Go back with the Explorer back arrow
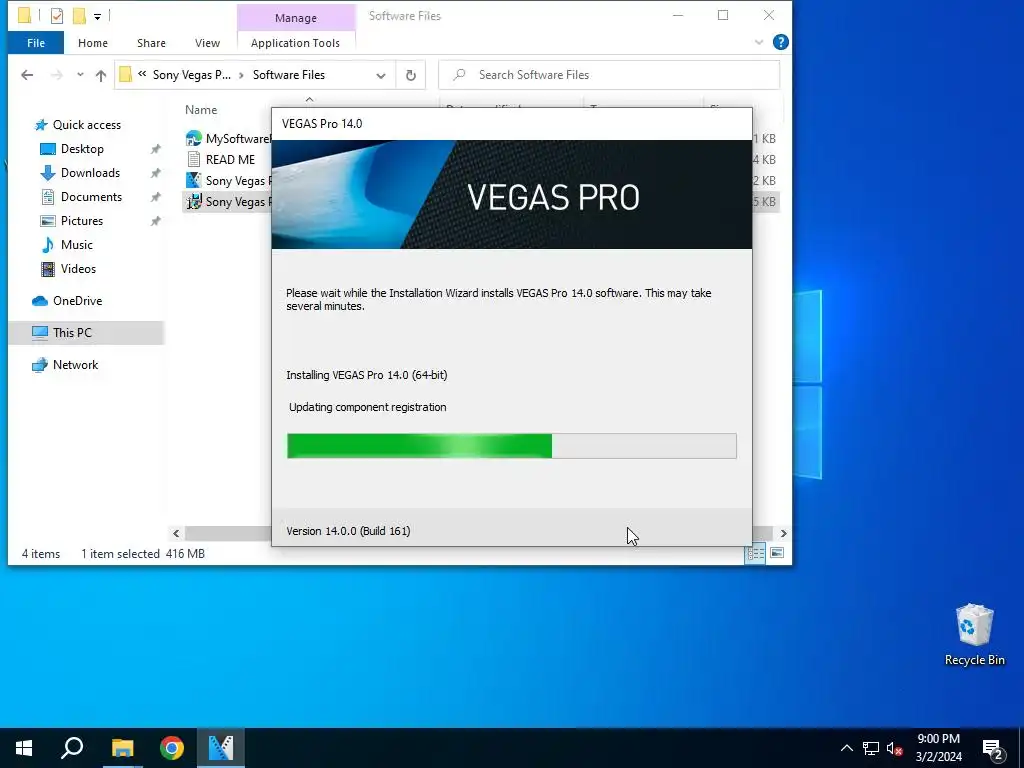This screenshot has height=768, width=1024. (27, 75)
